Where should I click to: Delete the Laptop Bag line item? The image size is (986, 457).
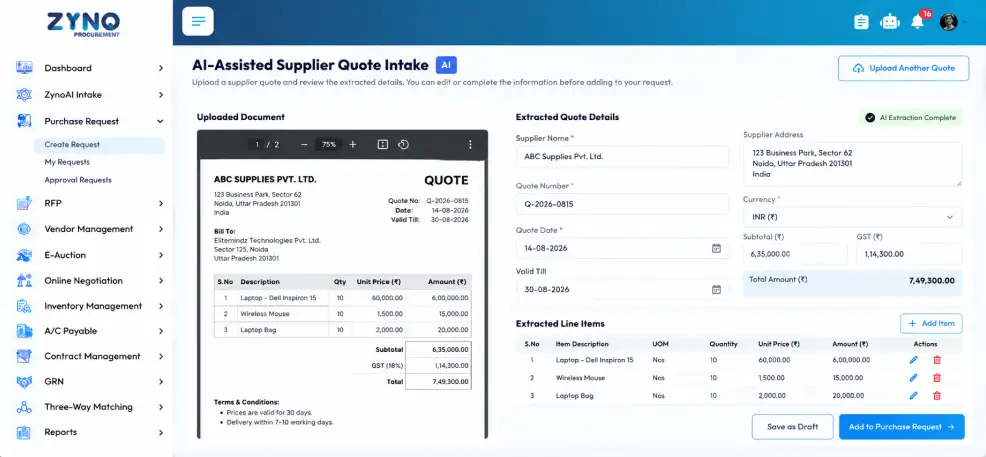(937, 396)
